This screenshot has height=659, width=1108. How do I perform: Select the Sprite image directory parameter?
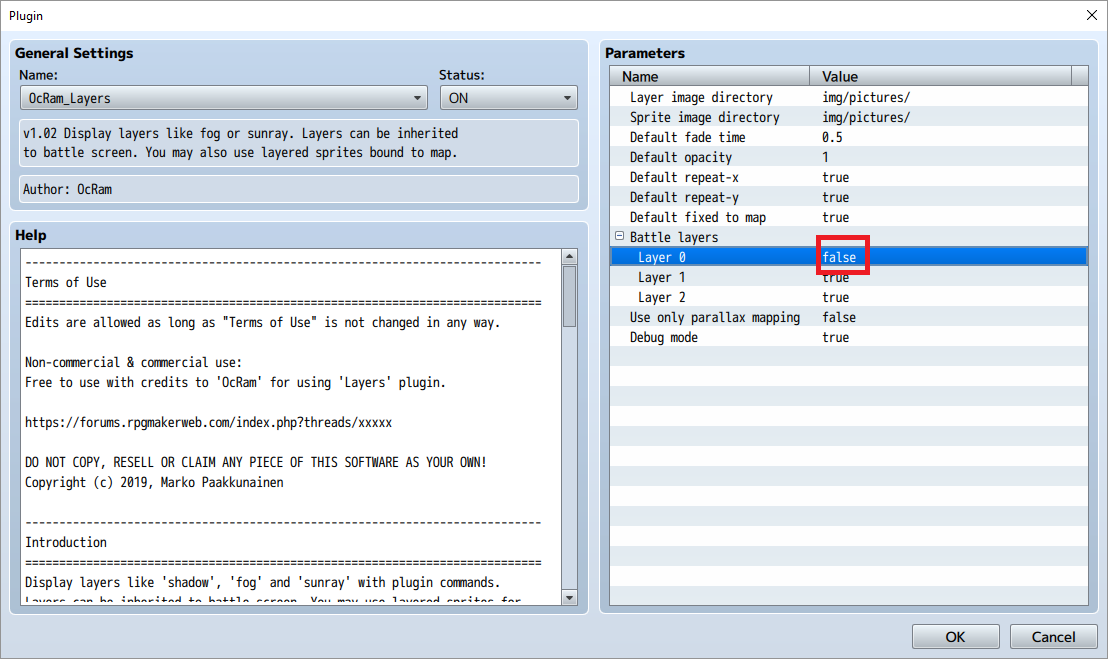click(x=849, y=117)
